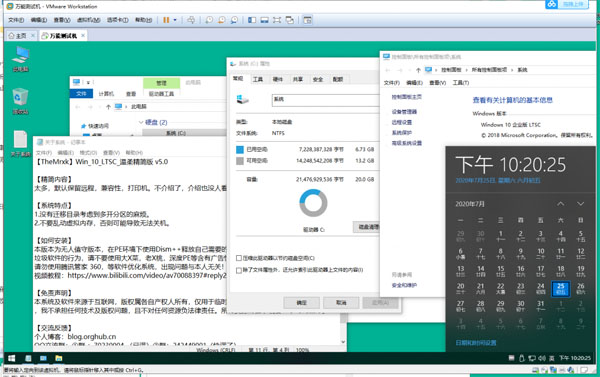Viewport: 600px width, 377px height.
Task: Toggle the allow file content indexing checkbox
Action: click(x=239, y=270)
